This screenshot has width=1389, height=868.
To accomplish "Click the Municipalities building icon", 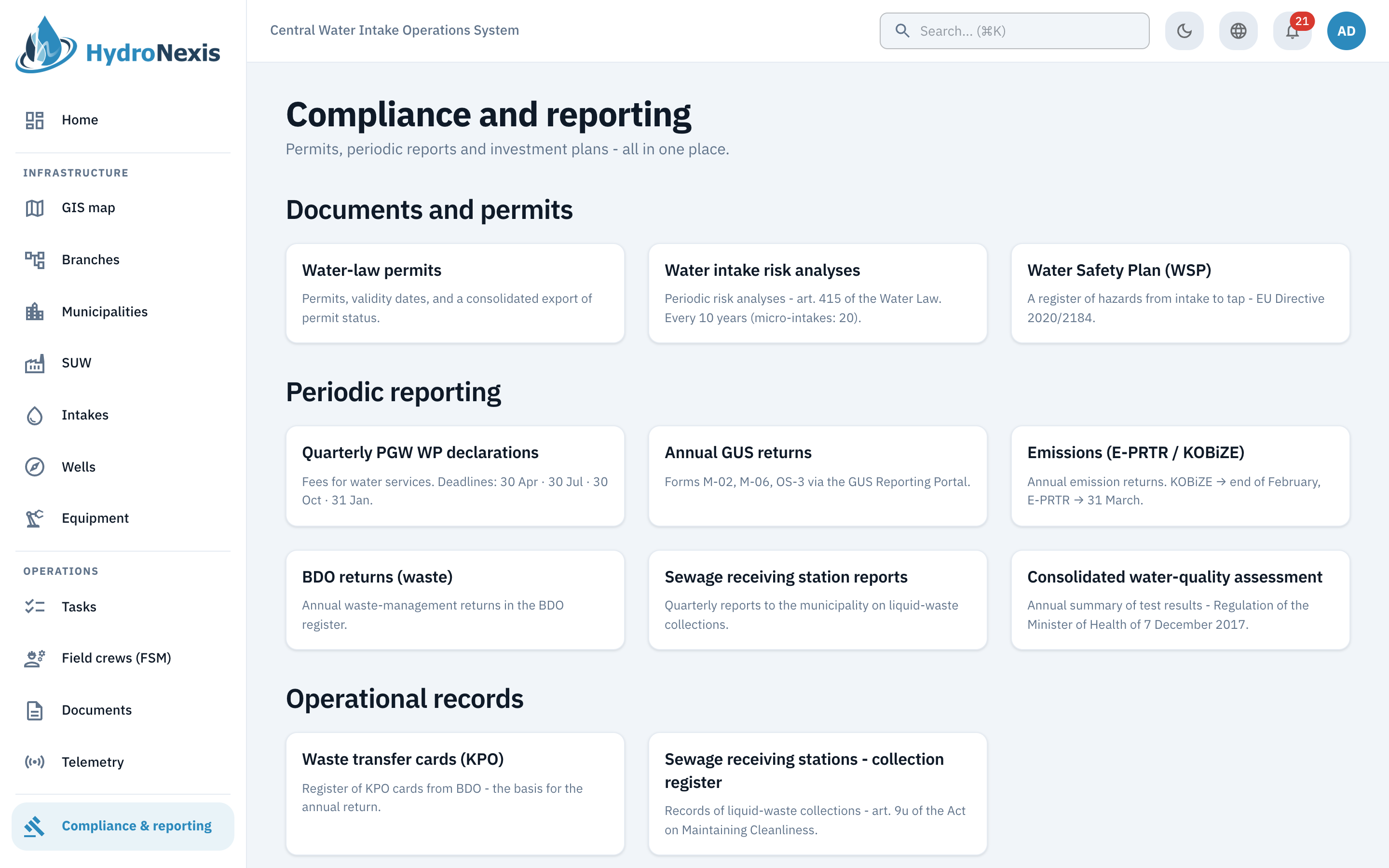I will click(34, 312).
